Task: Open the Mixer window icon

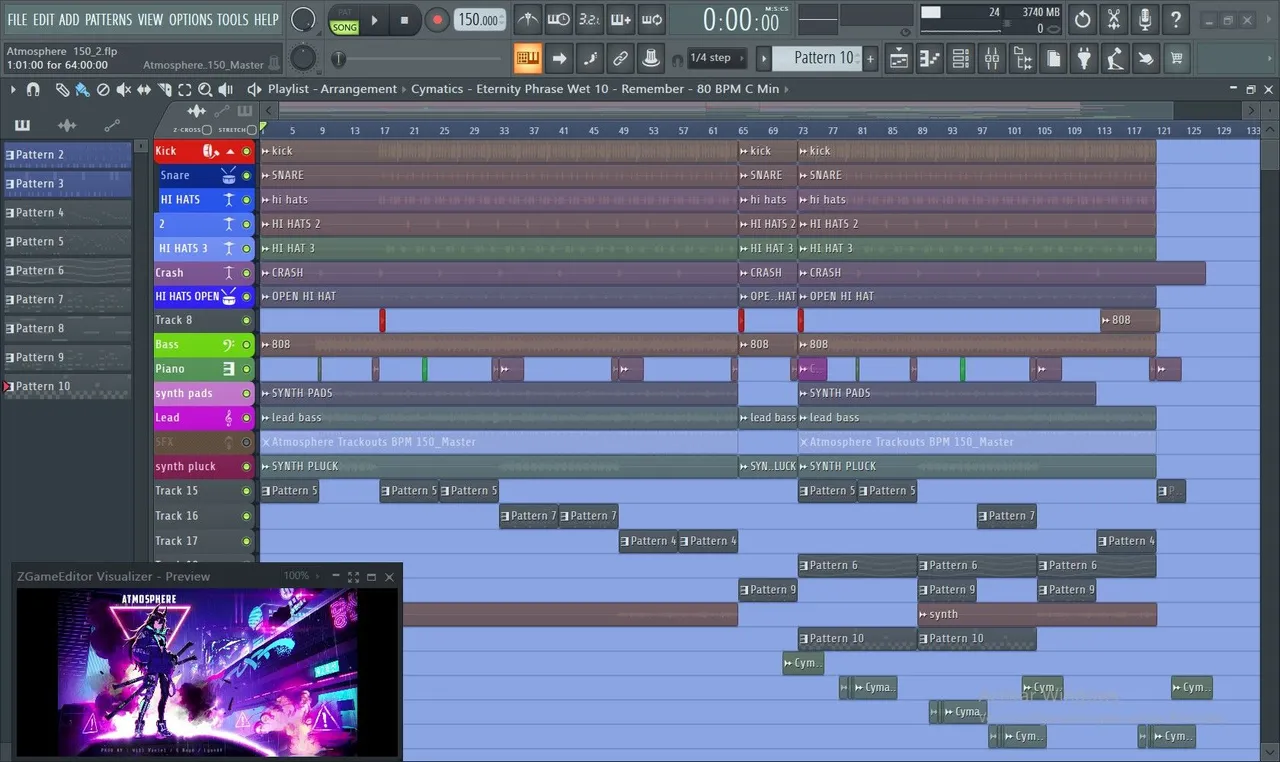Action: (992, 58)
